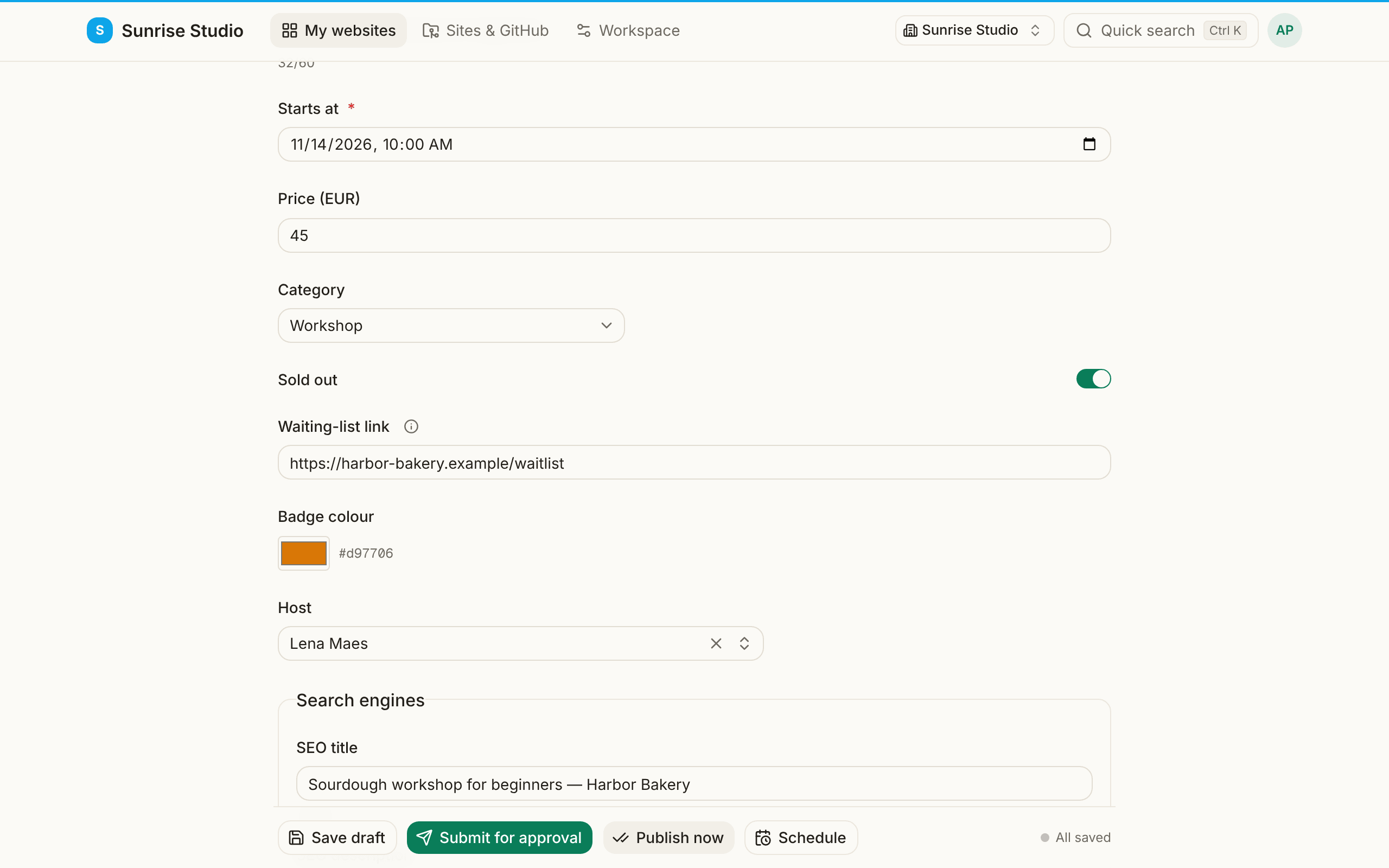Open the Host selector arrows

pos(744,643)
